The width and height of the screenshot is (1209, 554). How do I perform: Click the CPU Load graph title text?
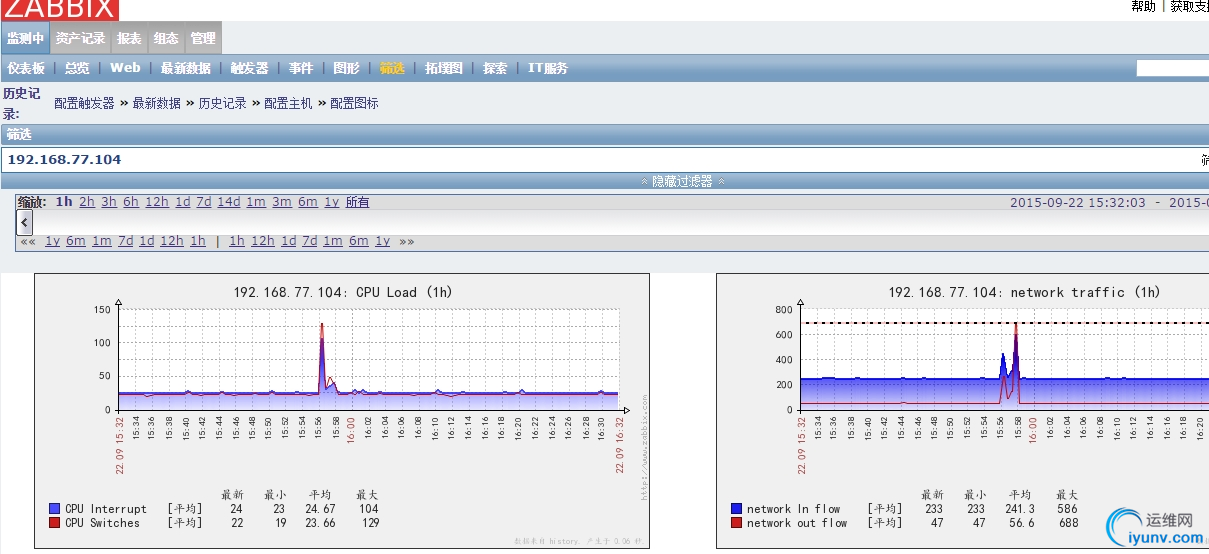coord(342,292)
